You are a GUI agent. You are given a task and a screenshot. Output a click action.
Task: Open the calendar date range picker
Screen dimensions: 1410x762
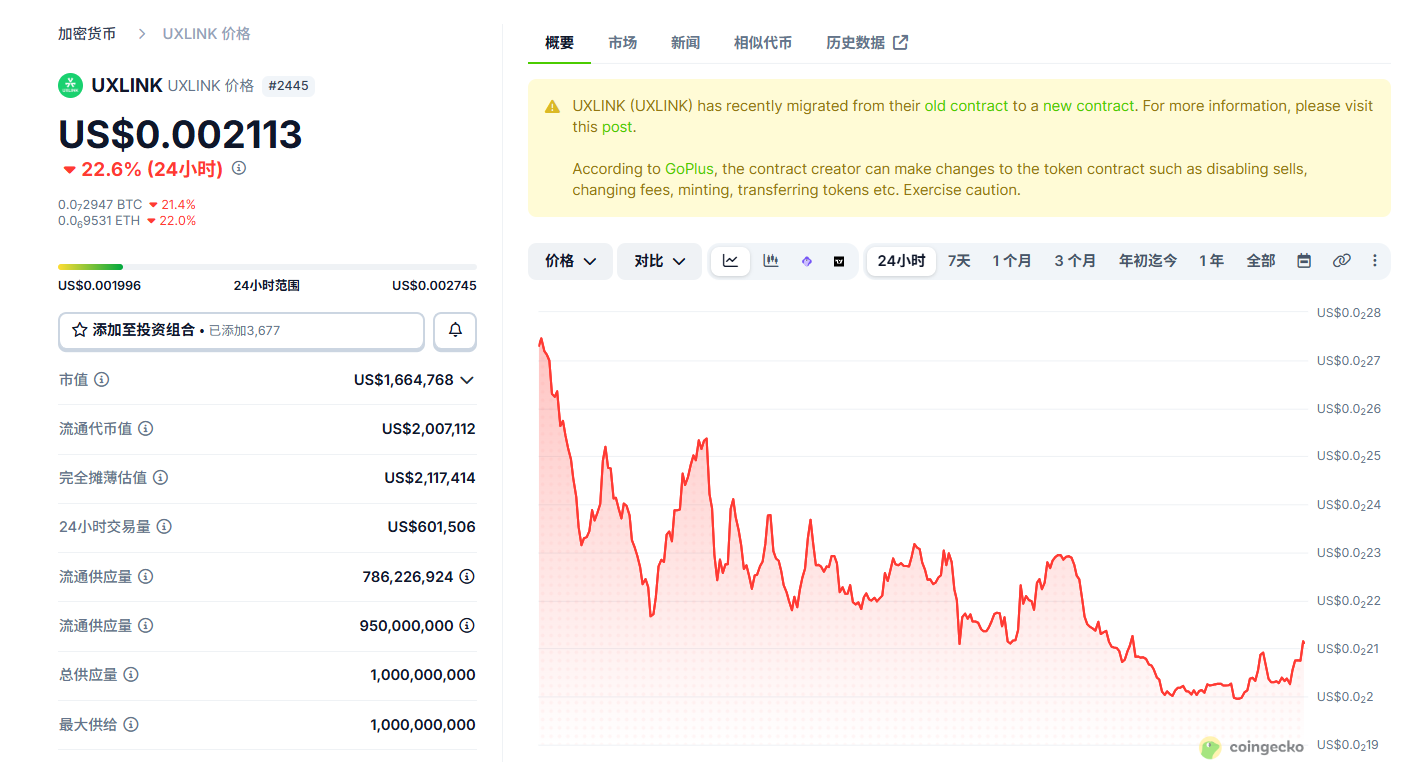coord(1304,261)
